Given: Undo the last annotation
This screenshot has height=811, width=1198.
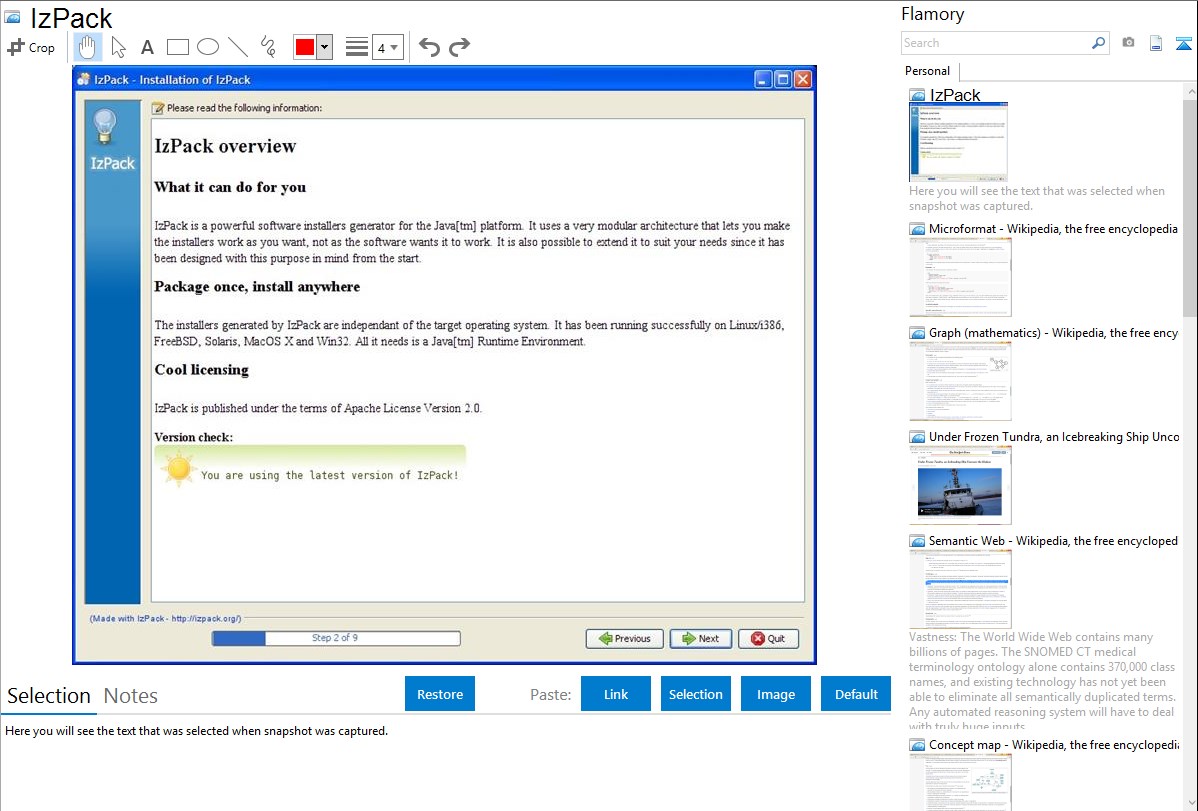Looking at the screenshot, I should pyautogui.click(x=429, y=47).
